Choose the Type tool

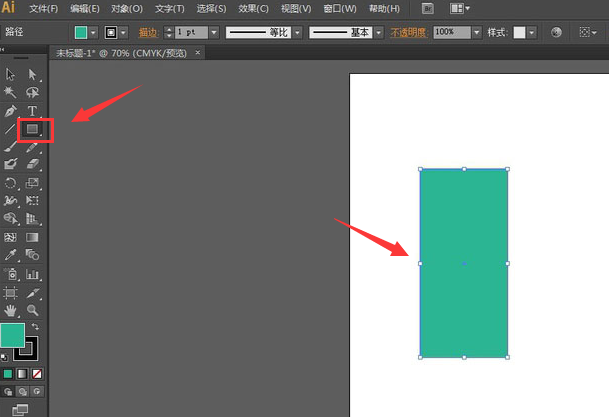coord(32,110)
